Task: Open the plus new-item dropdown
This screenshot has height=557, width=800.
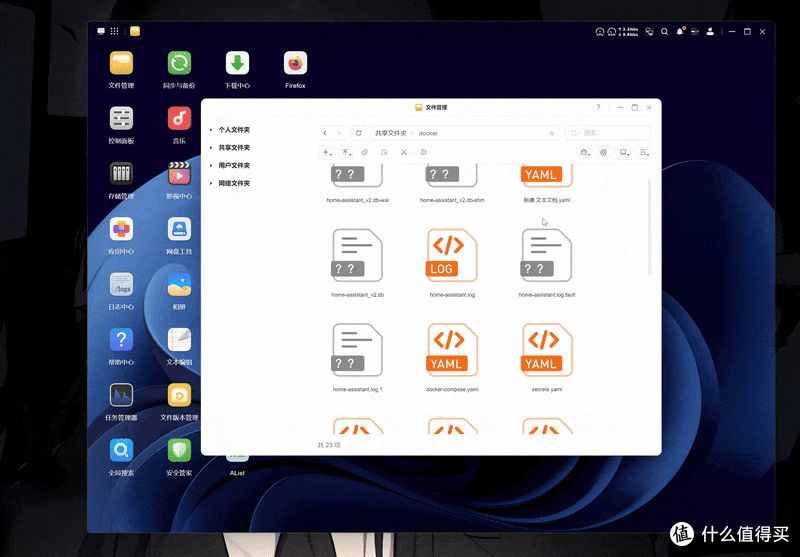Action: tap(327, 152)
